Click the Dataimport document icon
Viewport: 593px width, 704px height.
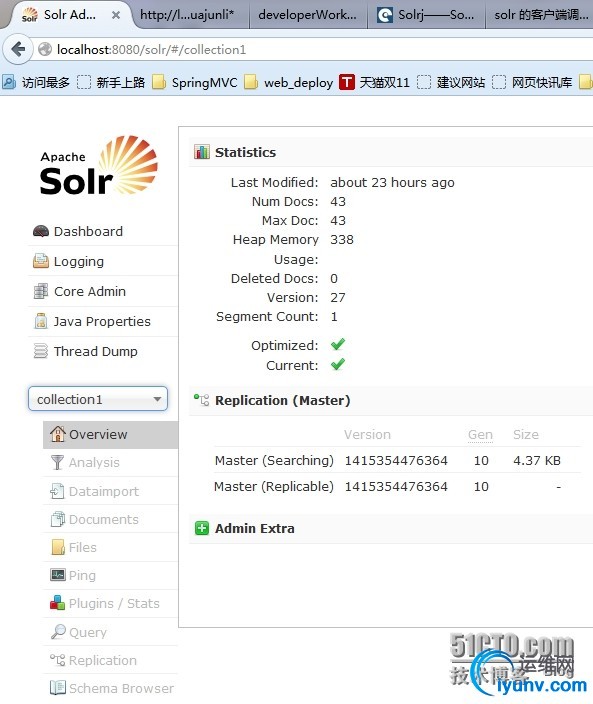(x=57, y=491)
